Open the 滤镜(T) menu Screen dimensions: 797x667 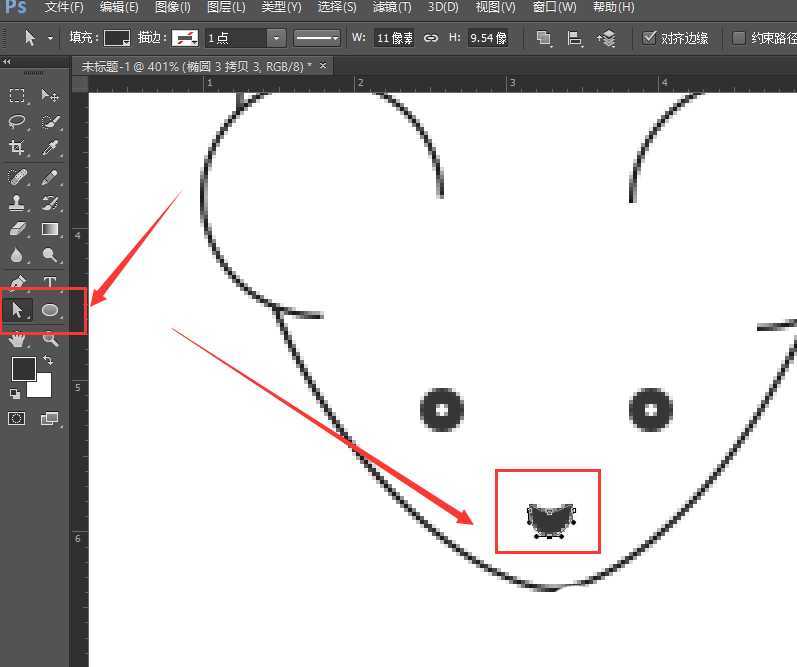pyautogui.click(x=391, y=7)
